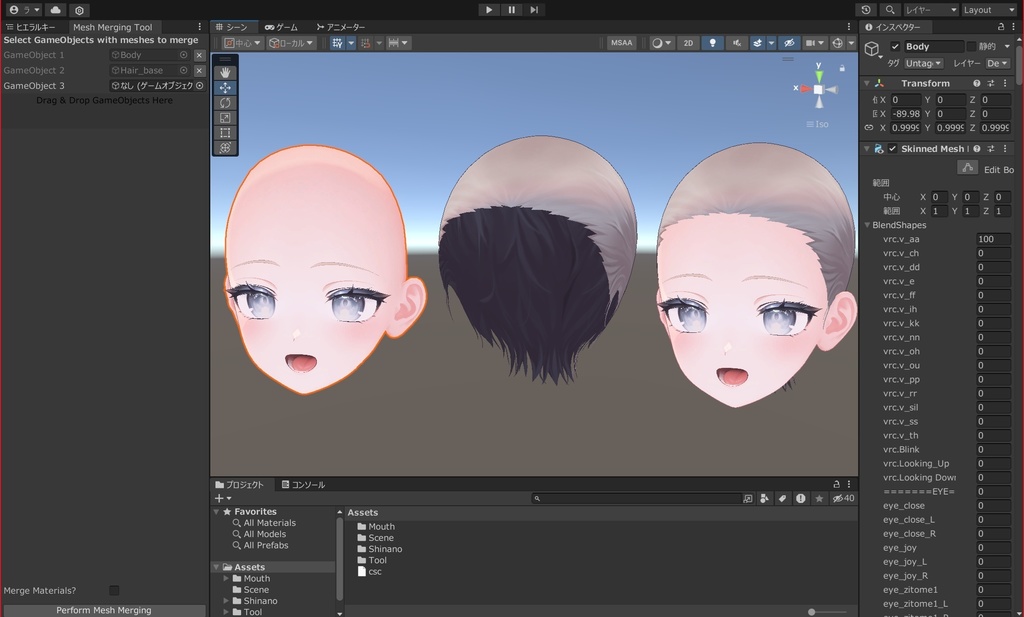Open Transform component help icon
Viewport: 1024px width, 617px height.
pos(976,84)
